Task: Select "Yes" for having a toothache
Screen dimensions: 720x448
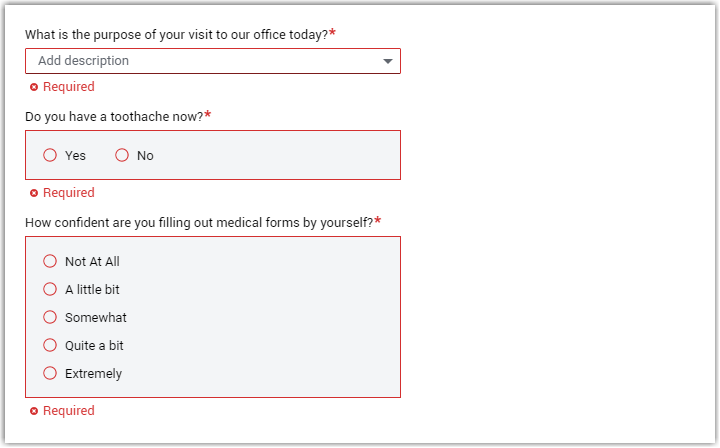Action: (50, 155)
